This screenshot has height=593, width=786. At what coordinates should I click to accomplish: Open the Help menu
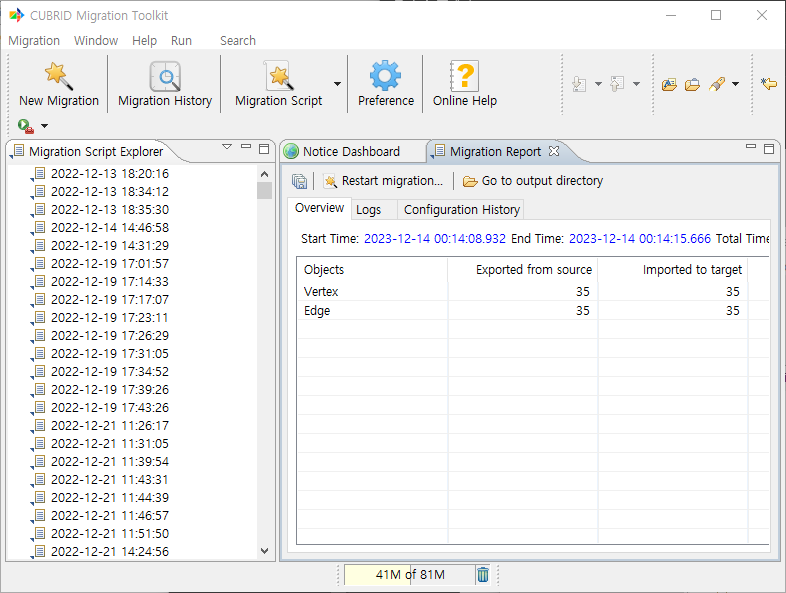(144, 41)
